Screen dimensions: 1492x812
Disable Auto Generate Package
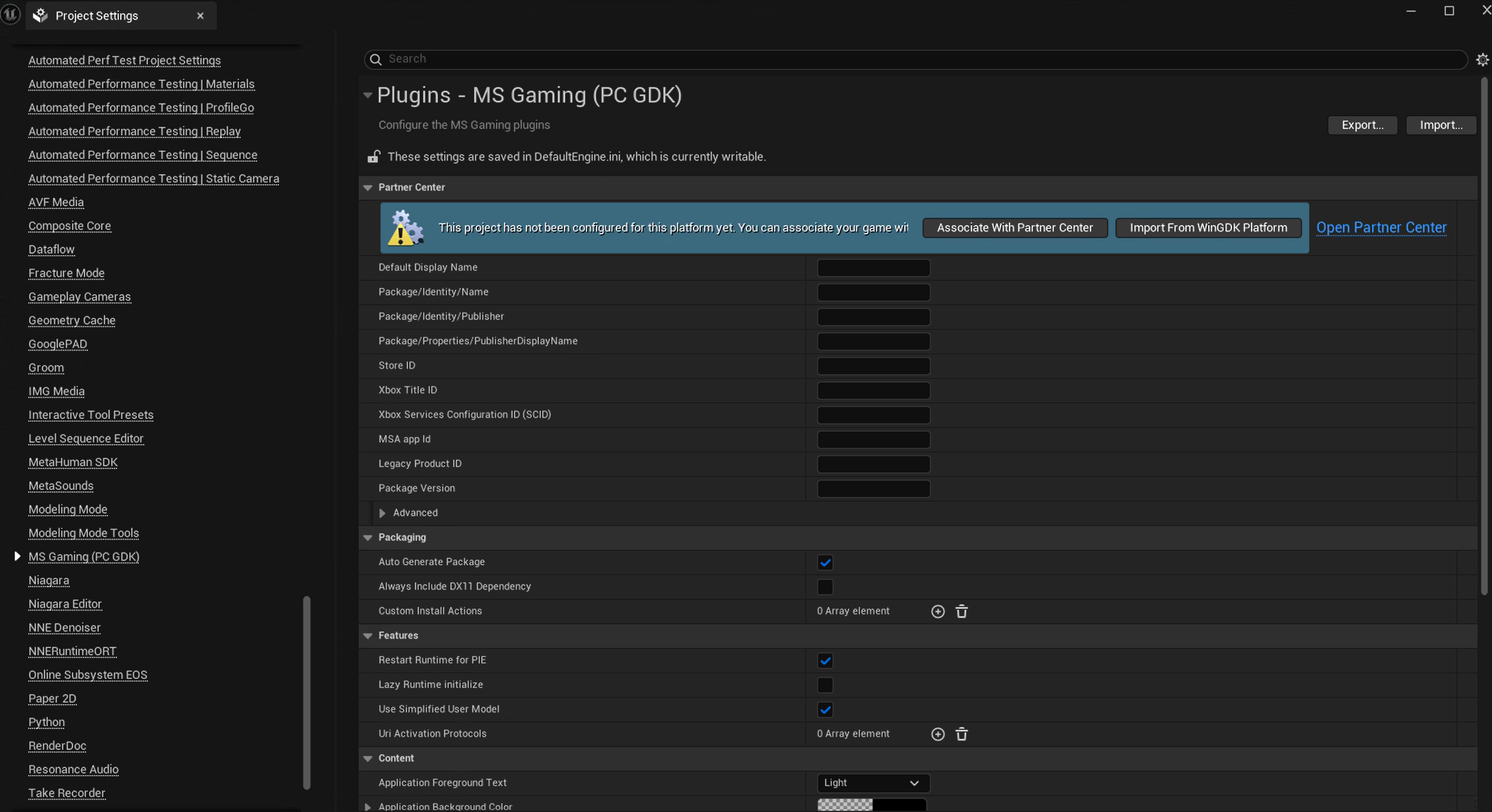tap(825, 562)
